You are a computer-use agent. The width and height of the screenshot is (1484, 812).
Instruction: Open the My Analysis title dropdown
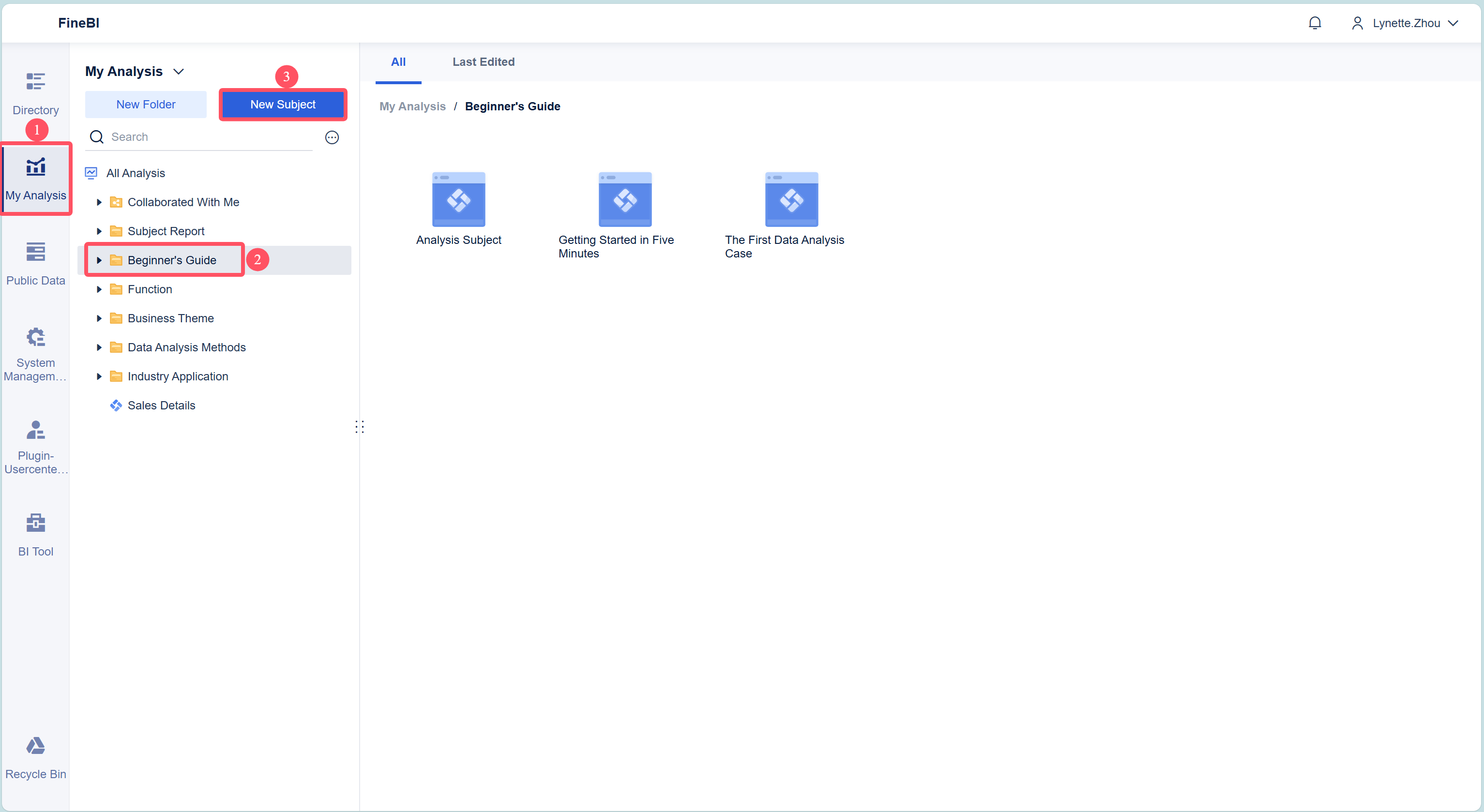(x=178, y=72)
